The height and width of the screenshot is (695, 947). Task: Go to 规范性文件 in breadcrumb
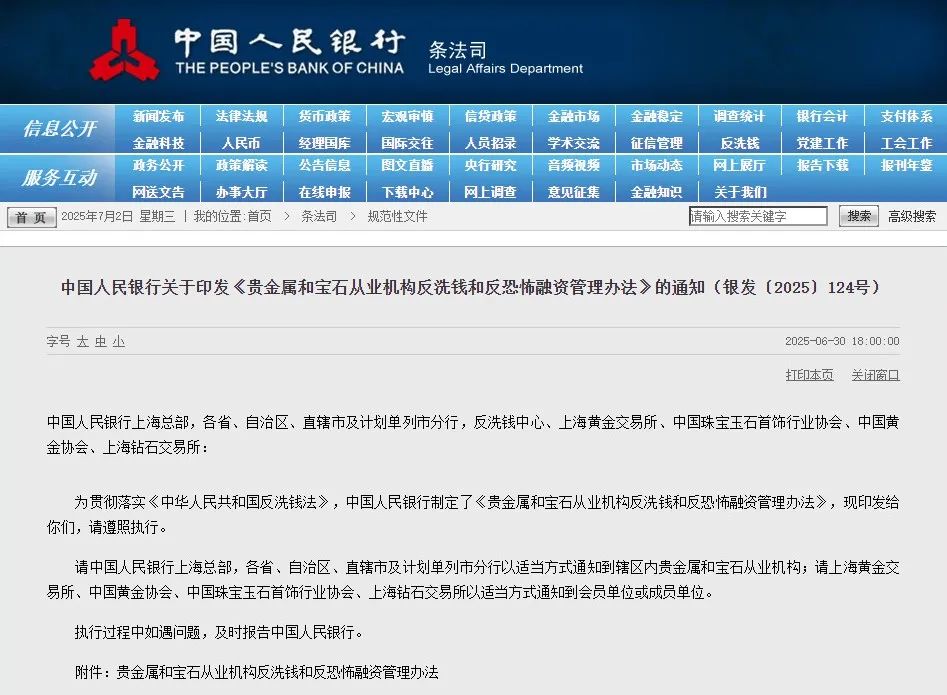click(397, 216)
